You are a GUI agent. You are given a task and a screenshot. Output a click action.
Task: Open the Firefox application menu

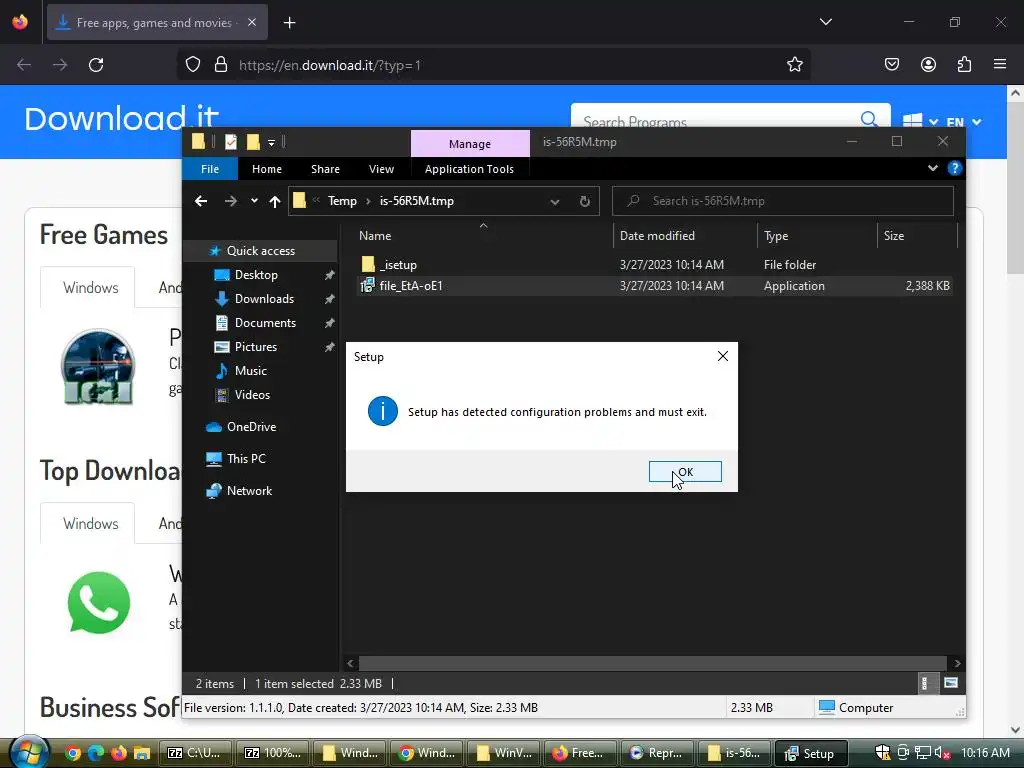point(1000,65)
